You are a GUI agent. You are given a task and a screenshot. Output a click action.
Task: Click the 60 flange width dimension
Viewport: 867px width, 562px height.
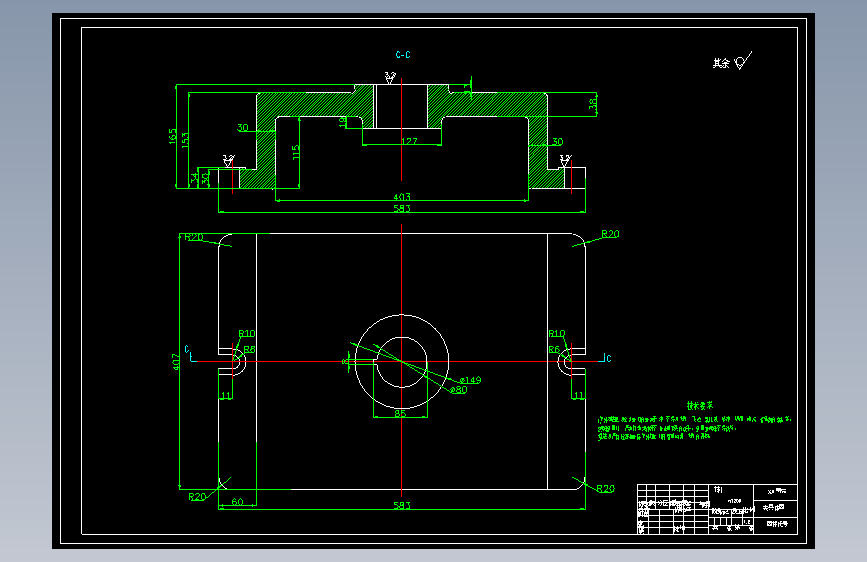click(237, 502)
